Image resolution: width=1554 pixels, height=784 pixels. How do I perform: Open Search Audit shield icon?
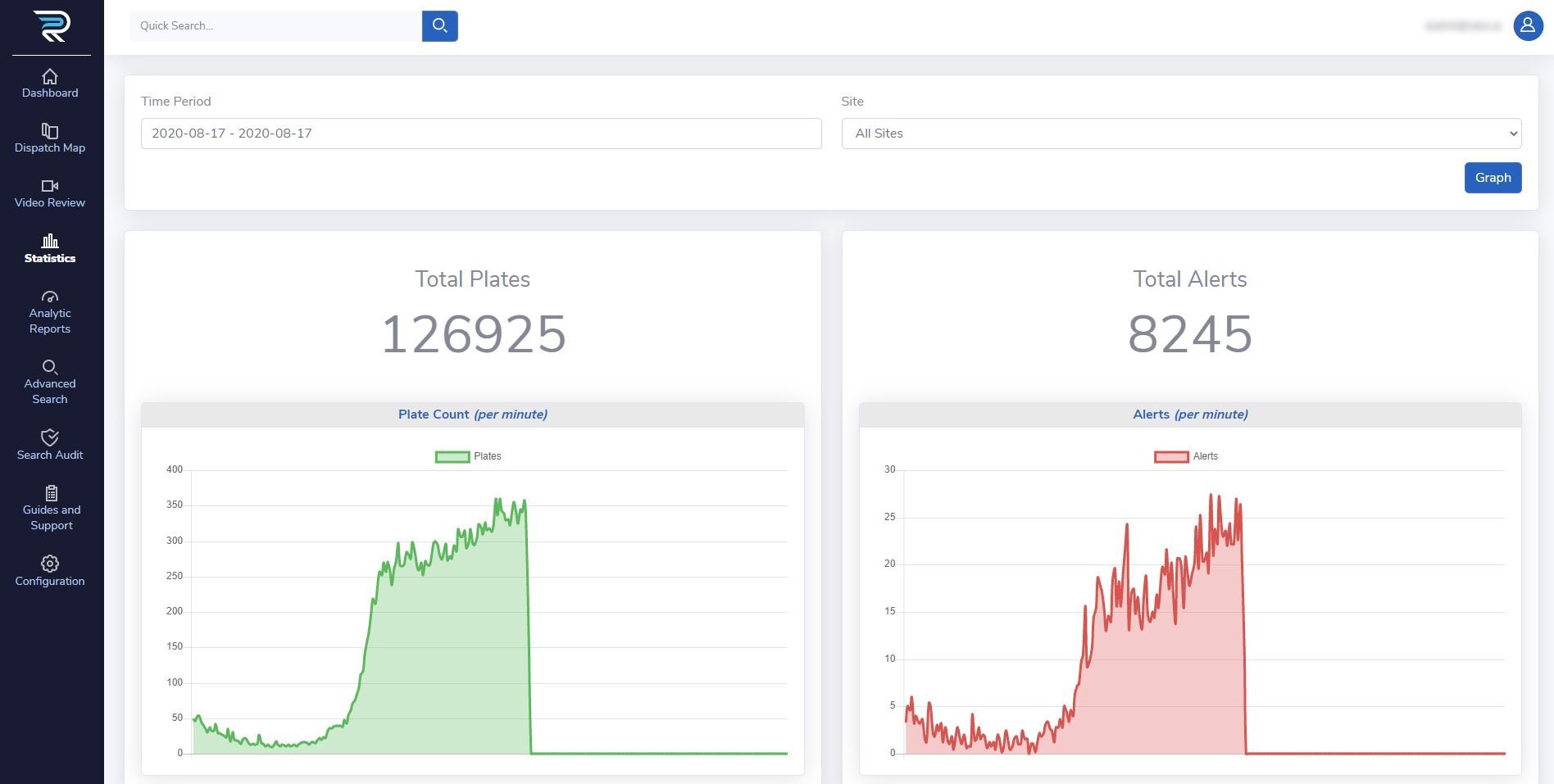coord(50,437)
